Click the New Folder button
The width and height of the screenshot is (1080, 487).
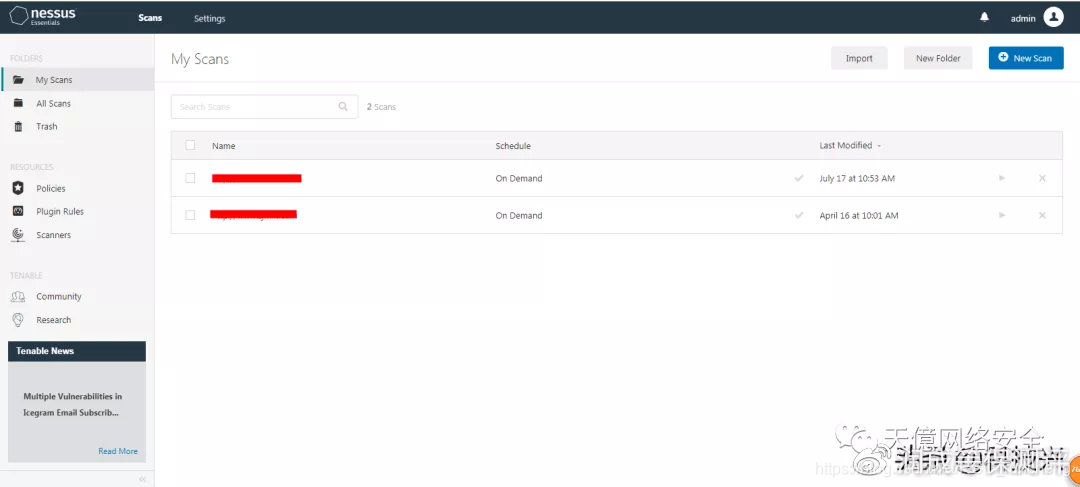click(x=938, y=59)
